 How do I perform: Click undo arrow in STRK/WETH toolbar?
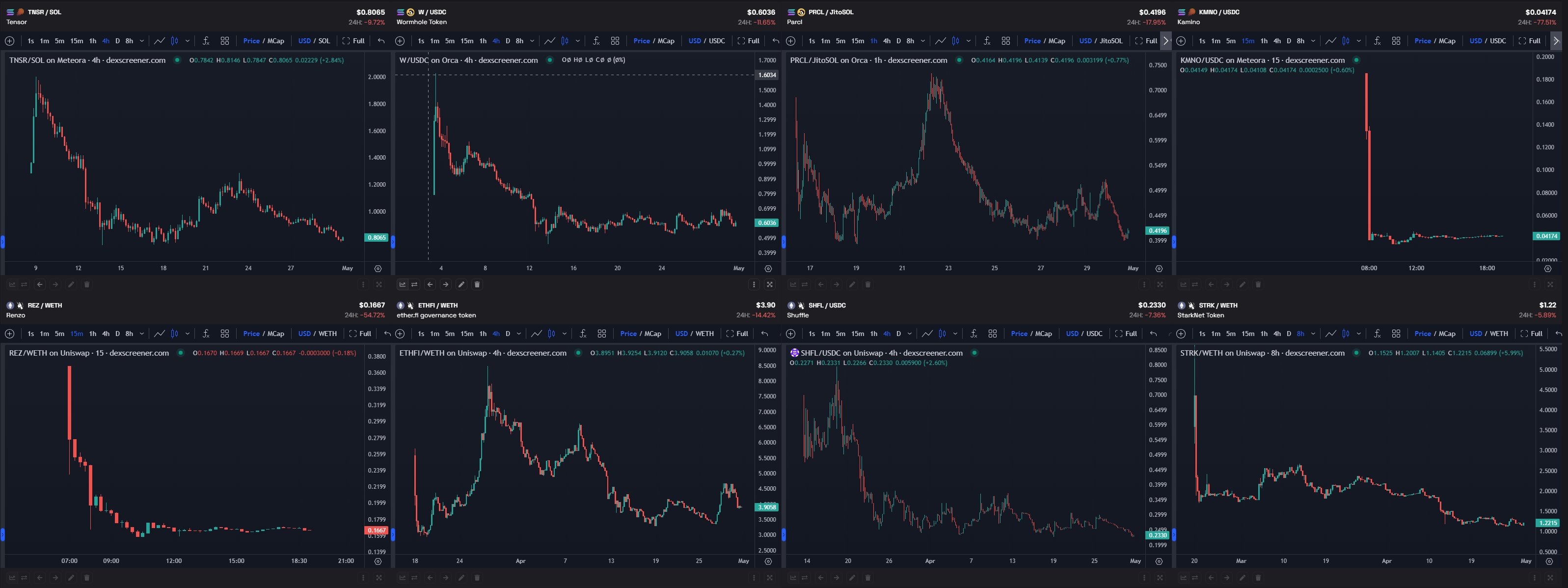(1559, 334)
